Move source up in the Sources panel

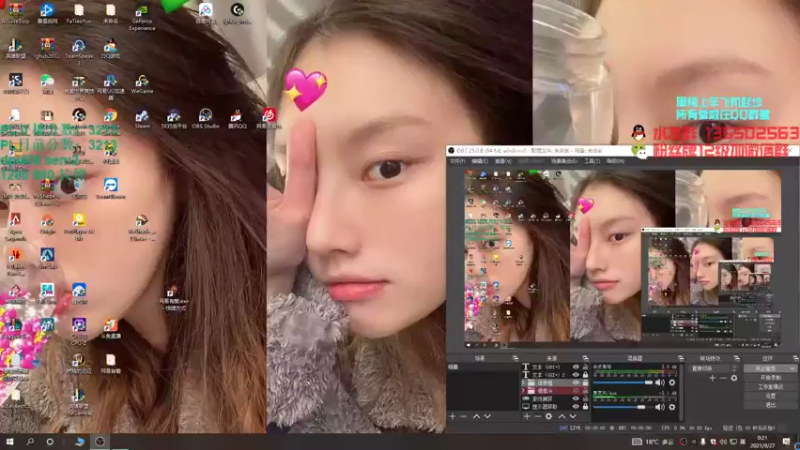(x=562, y=416)
